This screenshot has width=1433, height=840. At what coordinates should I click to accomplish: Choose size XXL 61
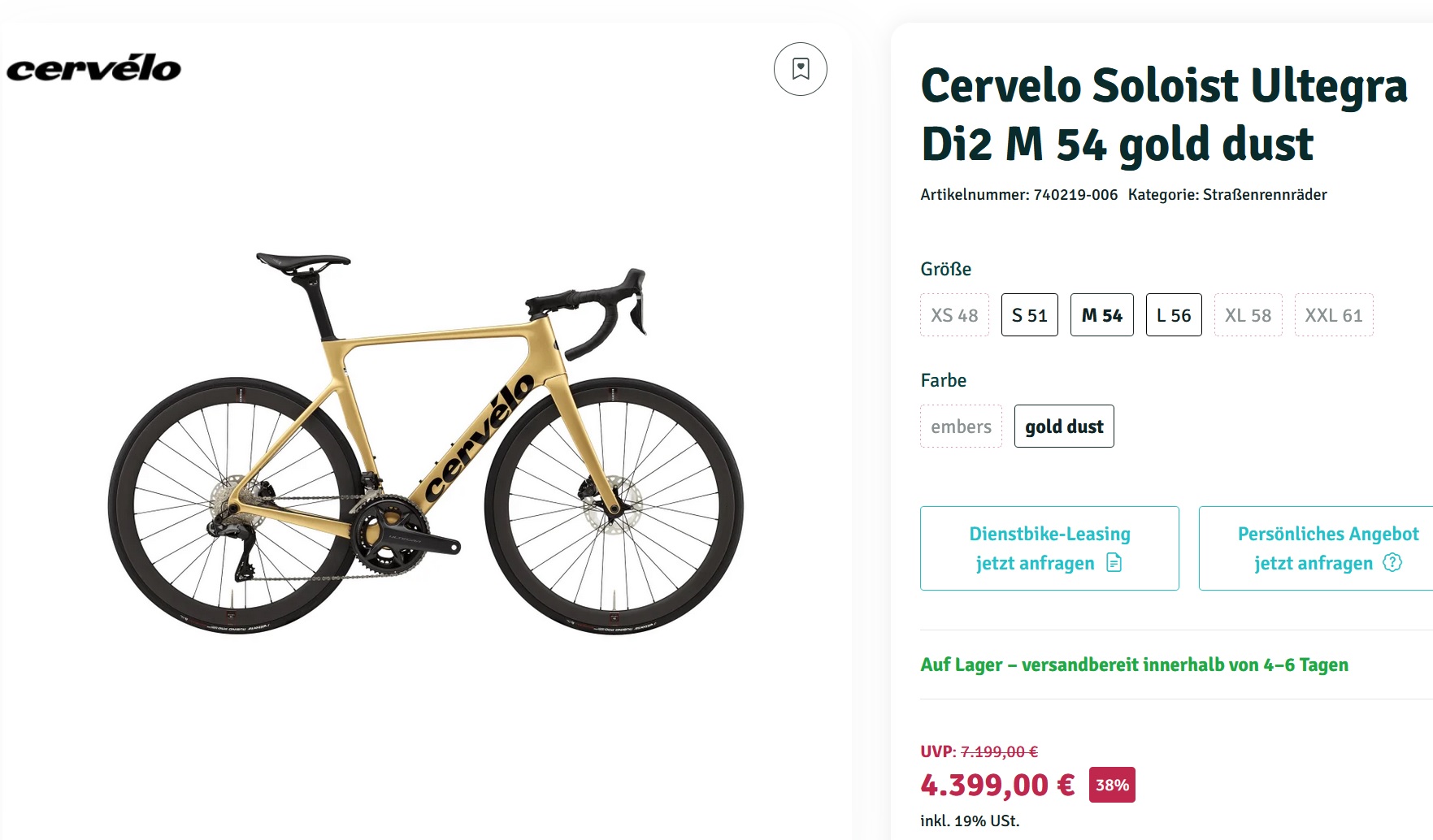(x=1333, y=315)
